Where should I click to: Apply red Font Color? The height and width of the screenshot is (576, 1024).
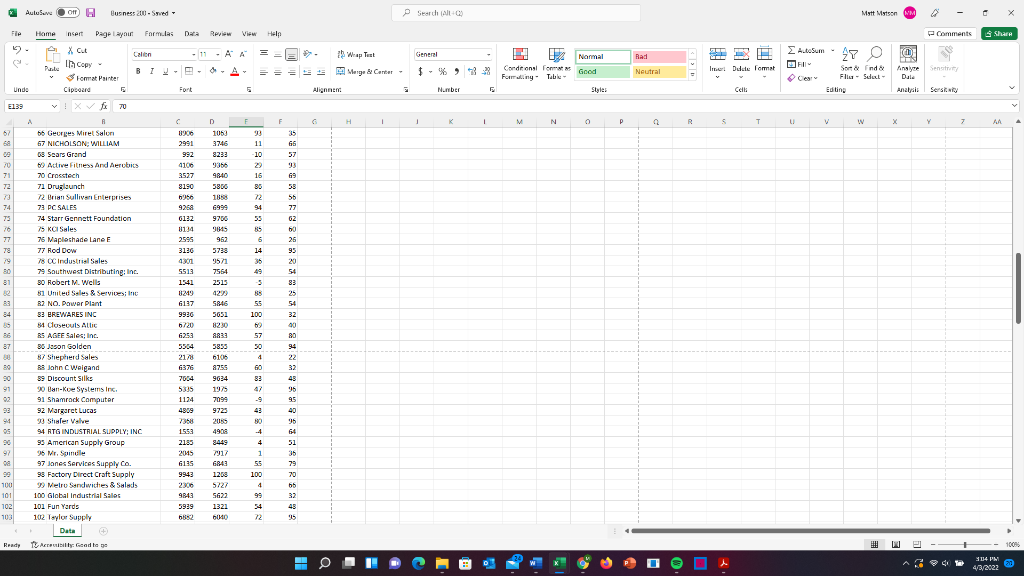234,72
